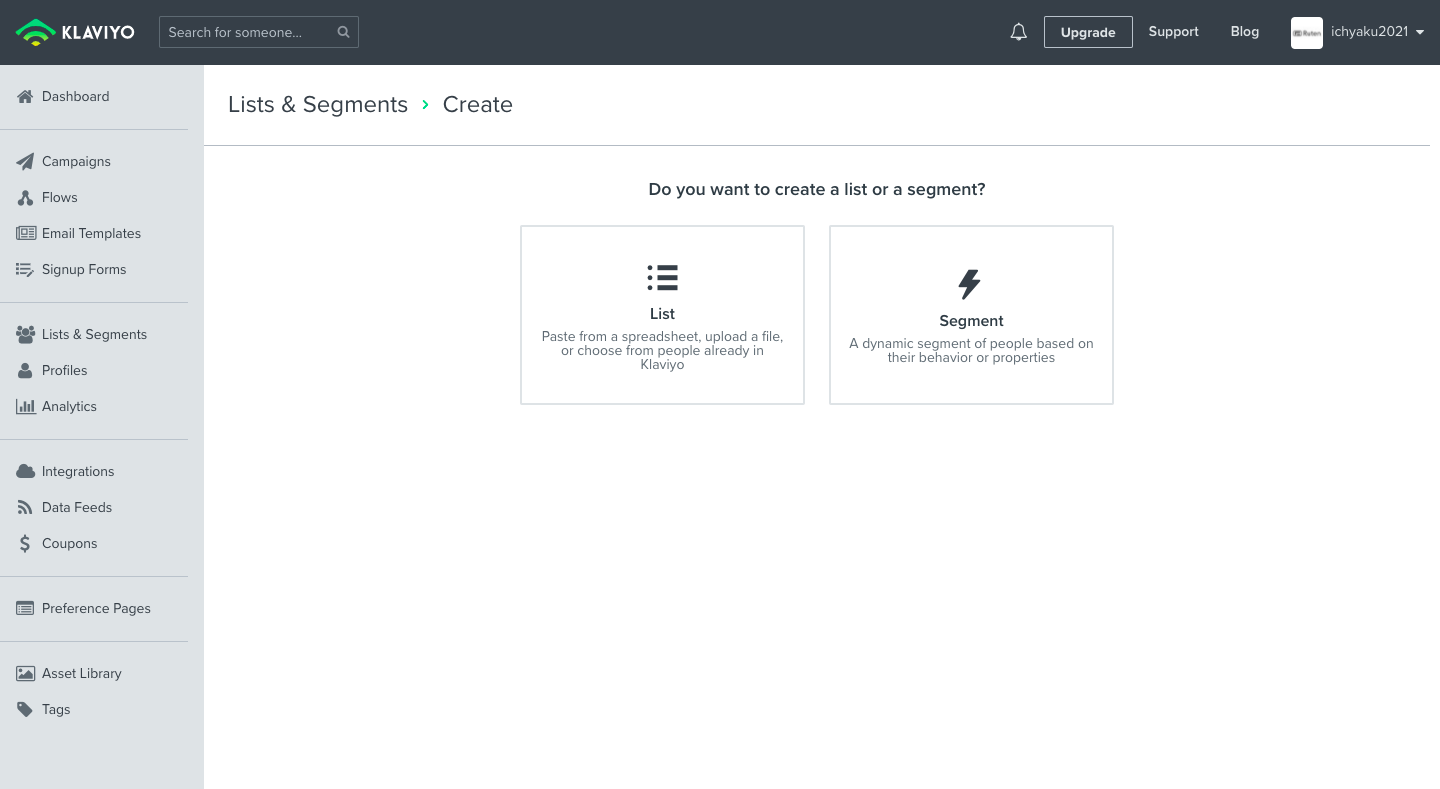Focus the Search for someone field
The height and width of the screenshot is (789, 1440).
coord(259,32)
